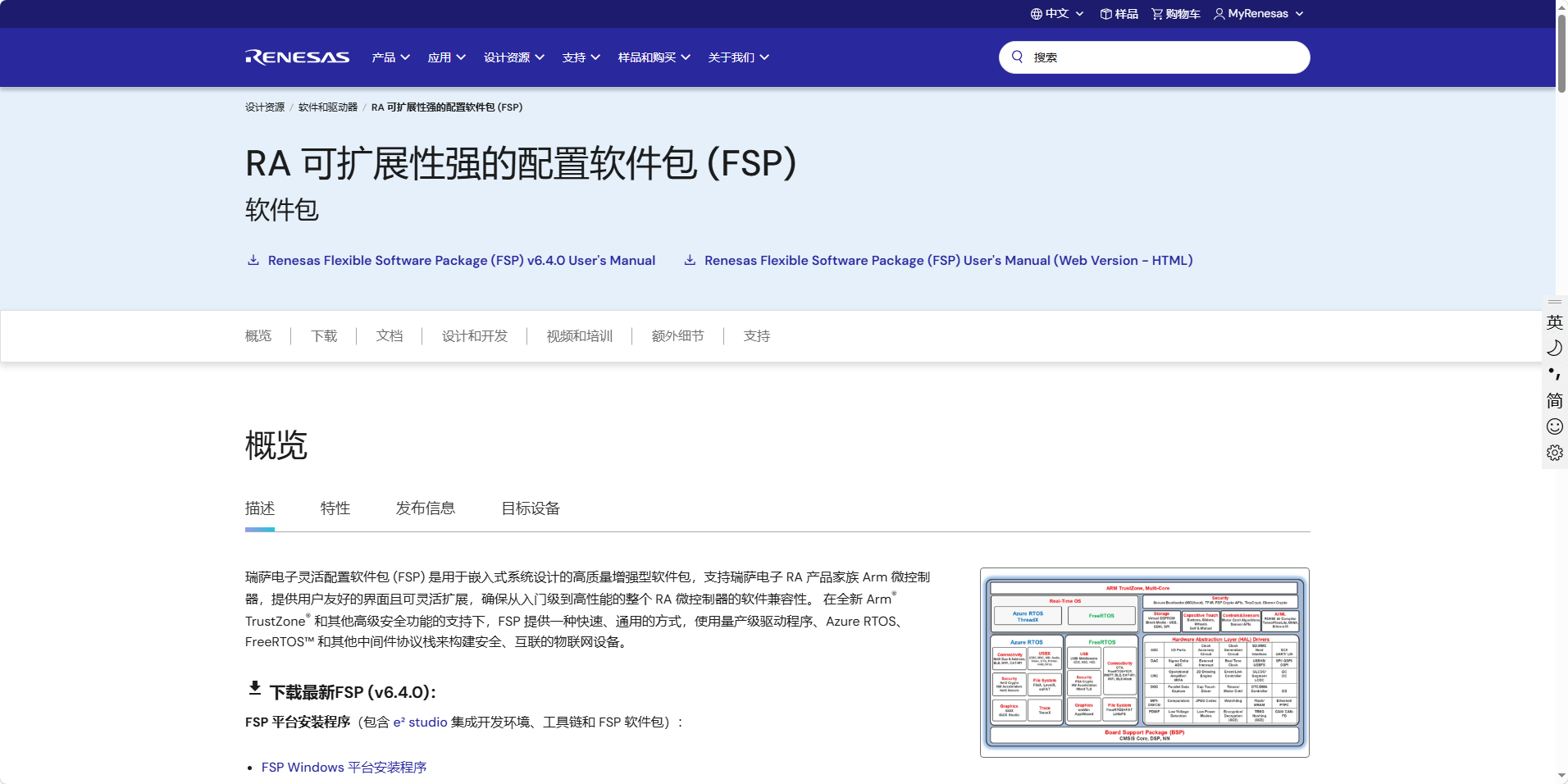The width and height of the screenshot is (1568, 784).
Task: Jump to the 设计和开发 section
Action: (x=475, y=336)
